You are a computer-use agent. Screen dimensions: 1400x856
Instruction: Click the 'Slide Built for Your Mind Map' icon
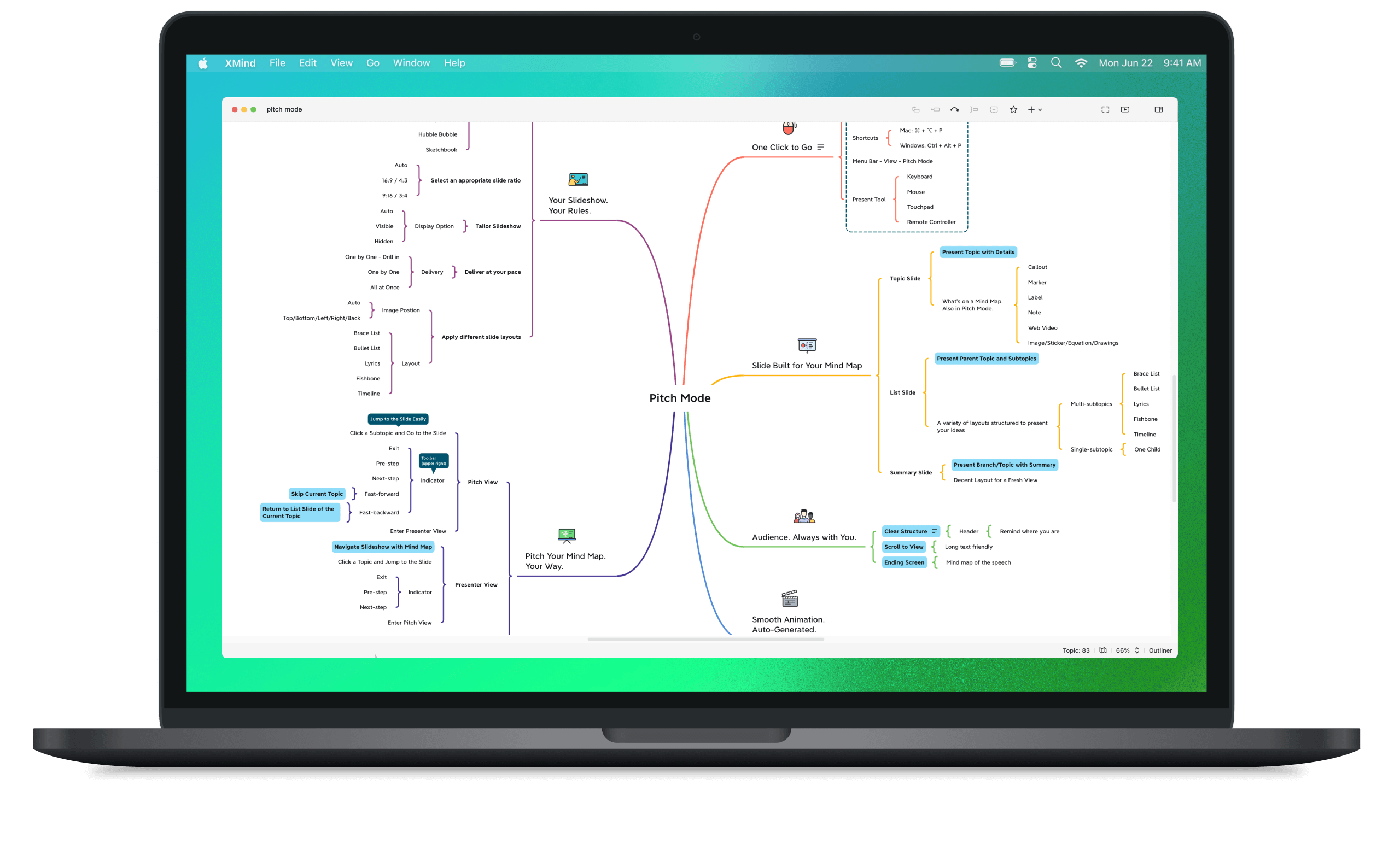pyautogui.click(x=806, y=345)
